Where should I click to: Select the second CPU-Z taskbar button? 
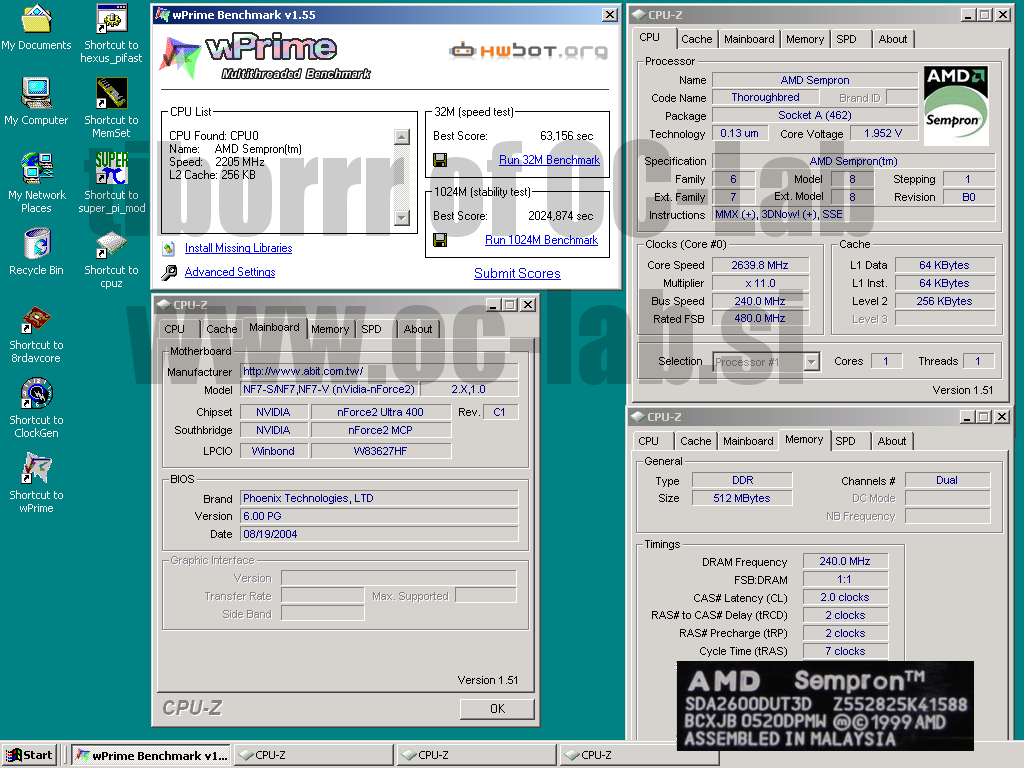pos(477,755)
